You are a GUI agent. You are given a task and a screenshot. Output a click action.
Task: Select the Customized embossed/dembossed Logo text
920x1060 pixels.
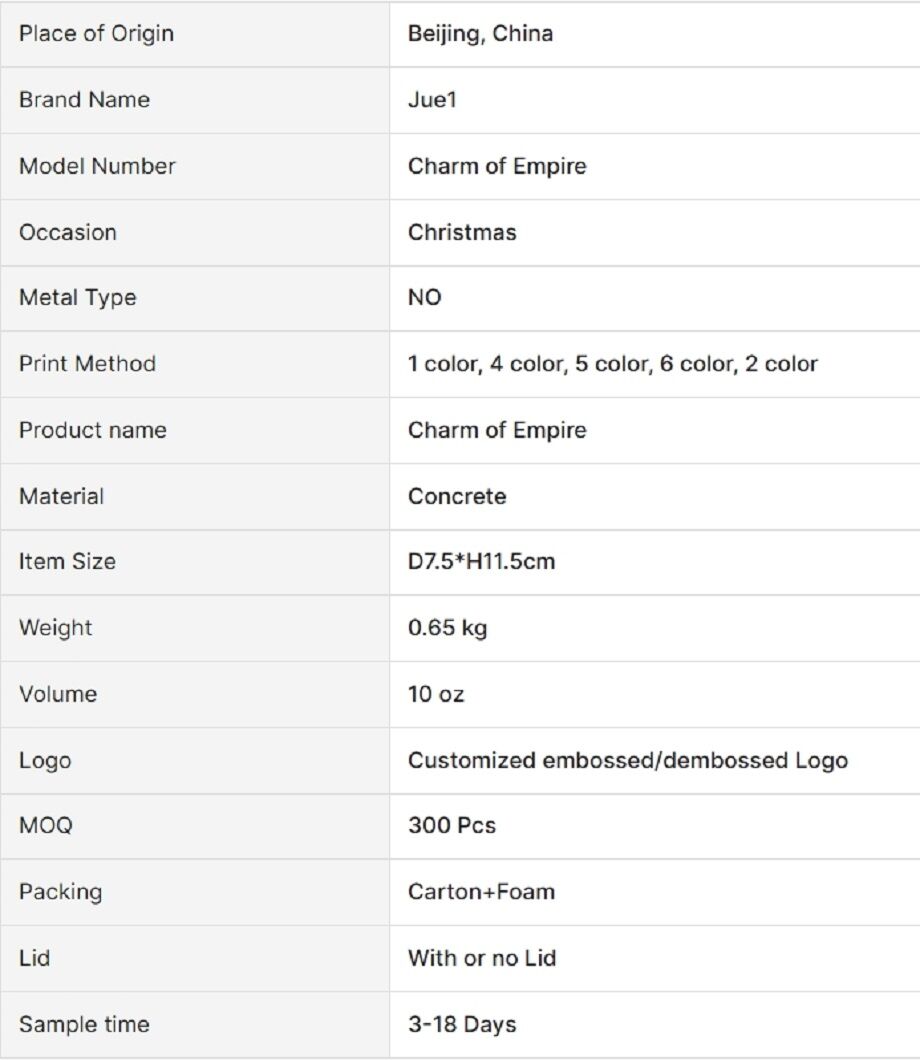coord(627,760)
